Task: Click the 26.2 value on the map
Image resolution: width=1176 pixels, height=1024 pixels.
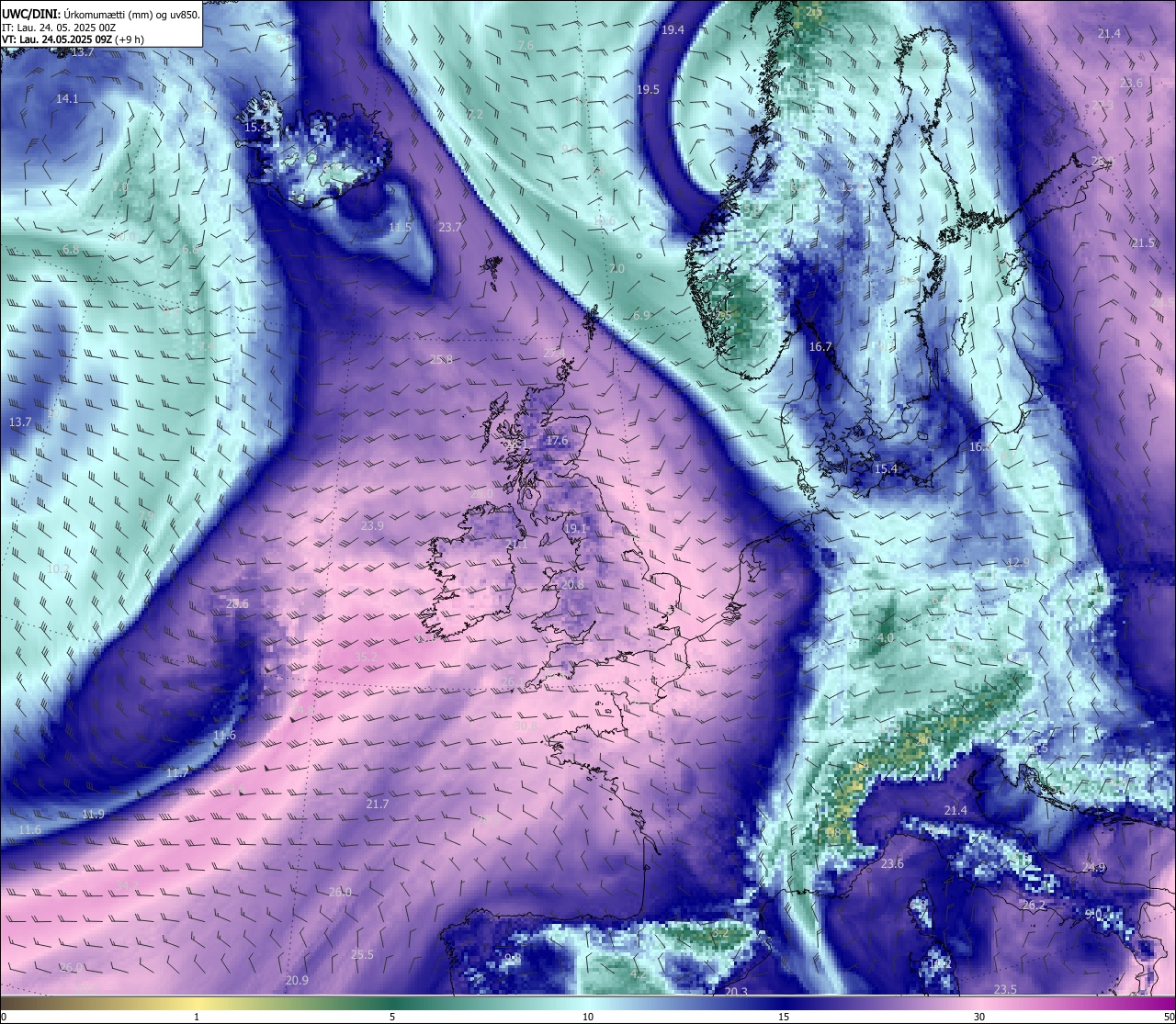Action: [1034, 905]
